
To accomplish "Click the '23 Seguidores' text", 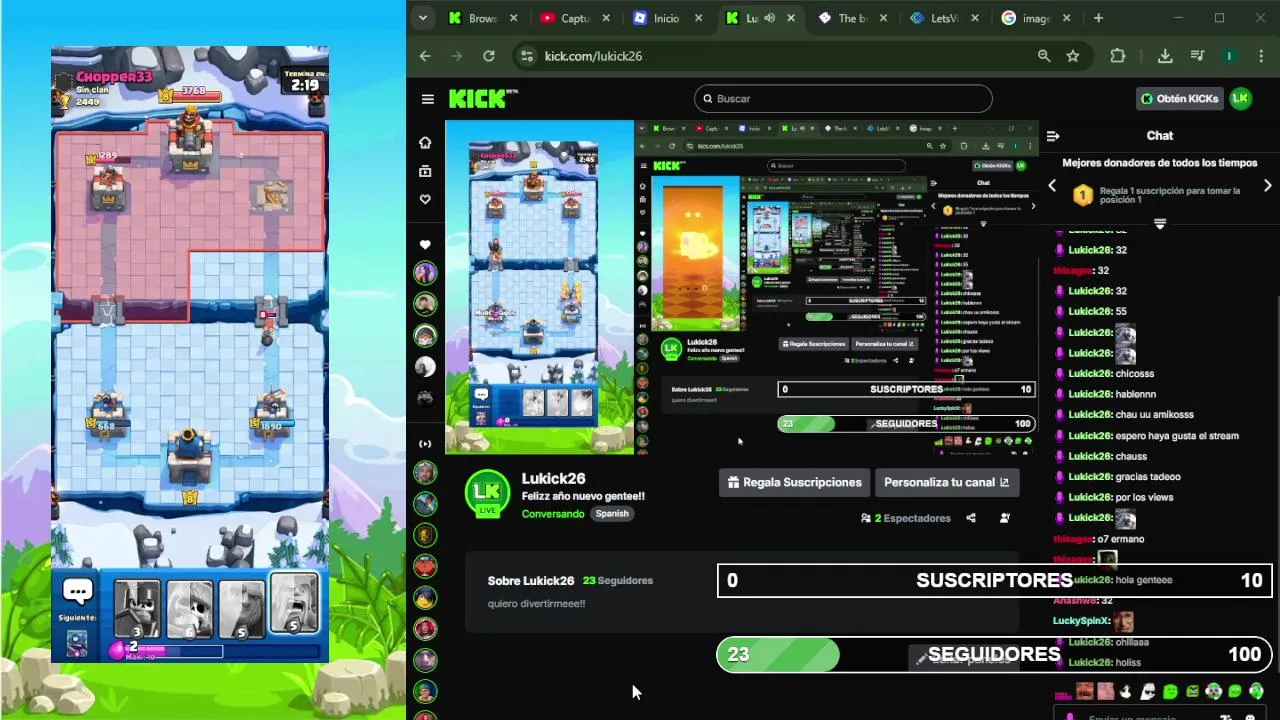I will coord(618,581).
